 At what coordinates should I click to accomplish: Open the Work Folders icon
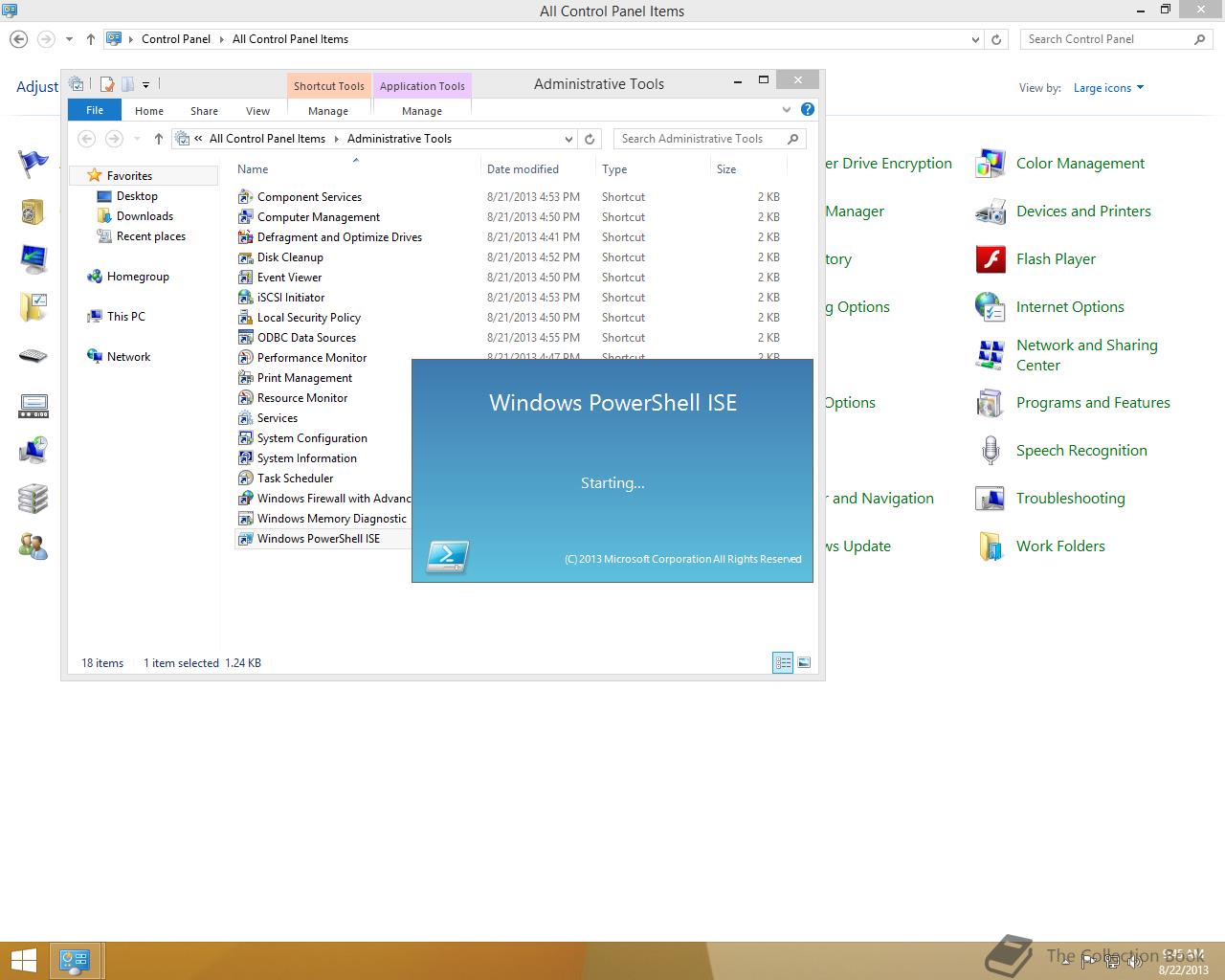pyautogui.click(x=990, y=546)
